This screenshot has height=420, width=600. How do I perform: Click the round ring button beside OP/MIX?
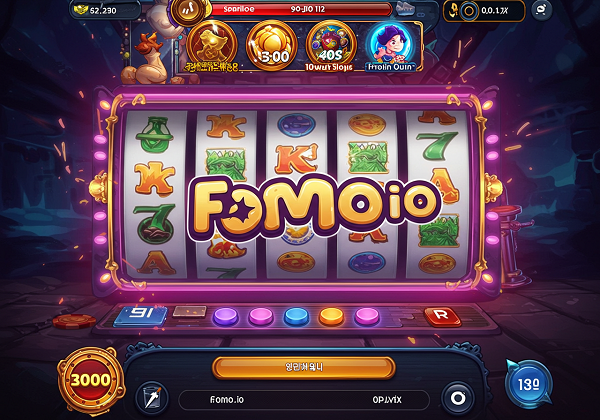point(458,398)
